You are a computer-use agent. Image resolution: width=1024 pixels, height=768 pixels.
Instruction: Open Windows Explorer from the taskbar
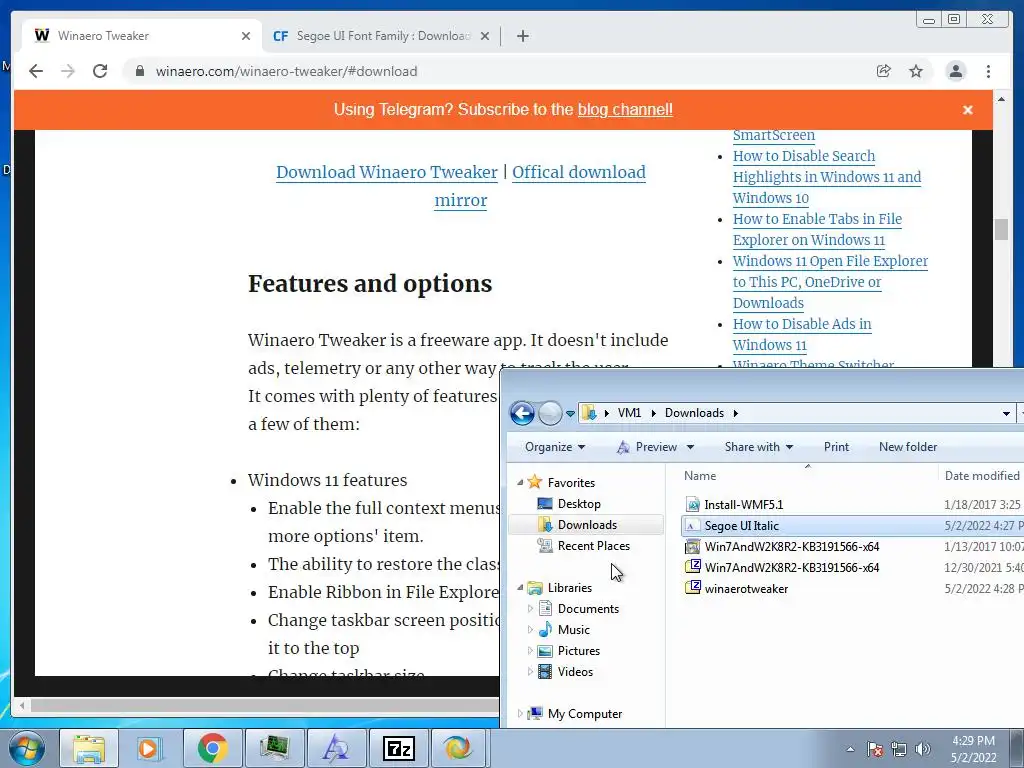pos(89,748)
